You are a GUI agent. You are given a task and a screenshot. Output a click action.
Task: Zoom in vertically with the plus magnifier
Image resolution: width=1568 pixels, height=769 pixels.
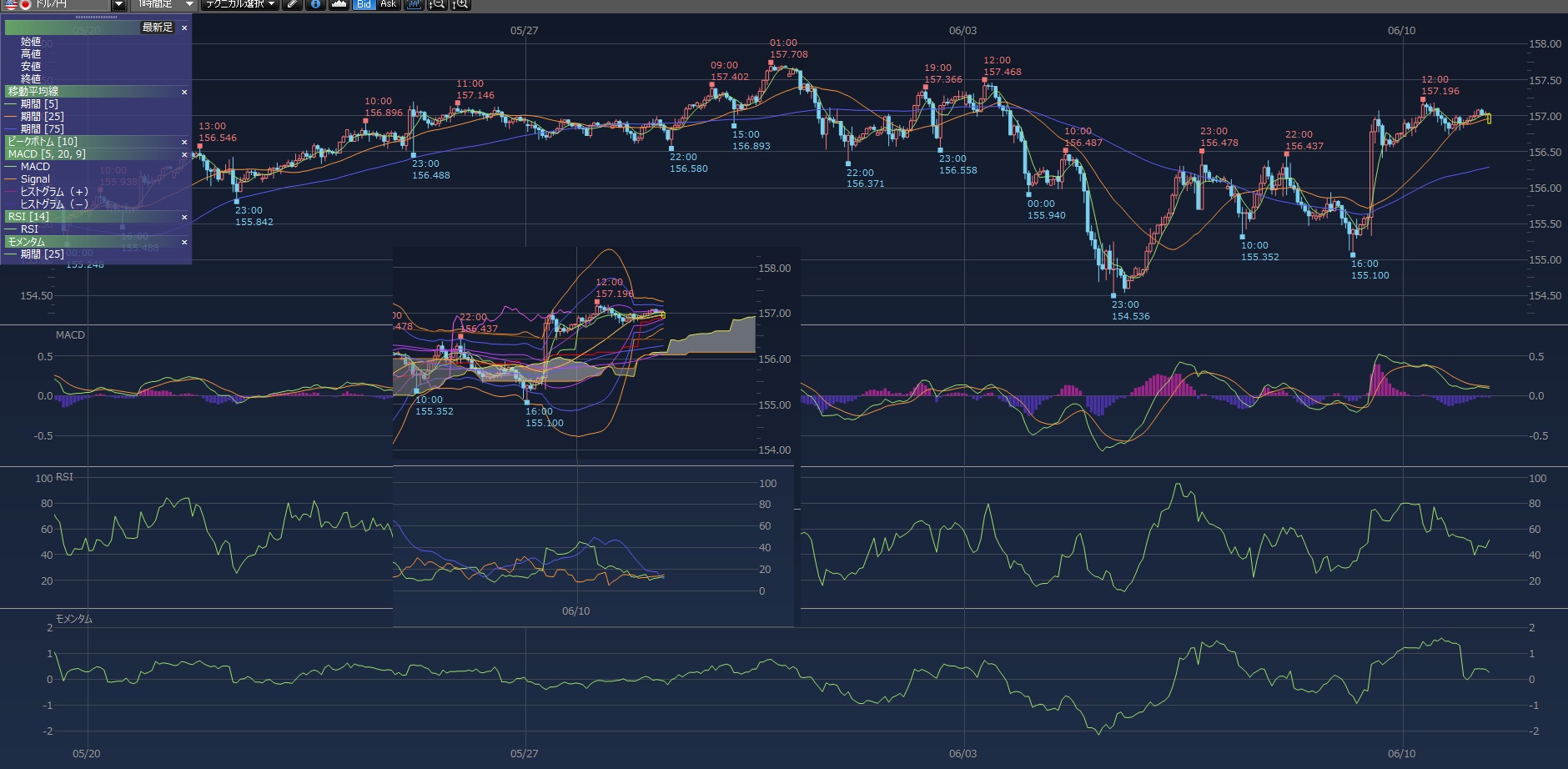[x=460, y=4]
